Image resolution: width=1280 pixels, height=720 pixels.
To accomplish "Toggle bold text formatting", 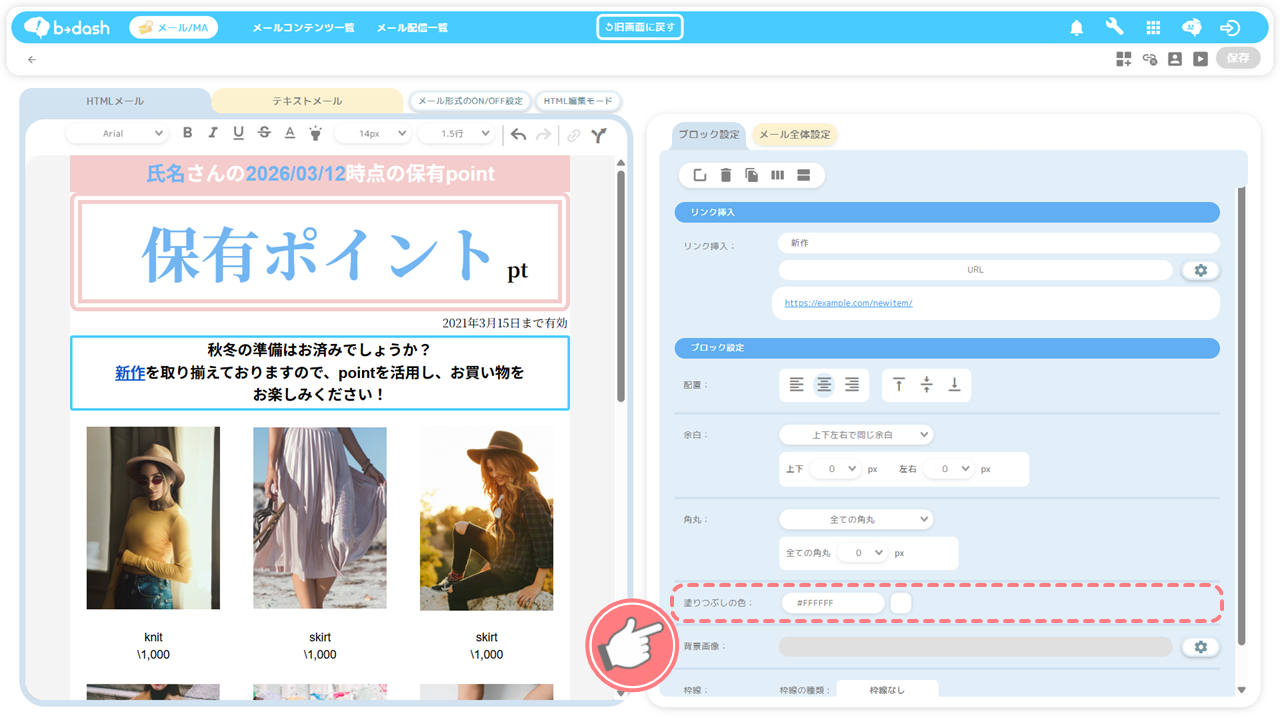I will click(187, 133).
